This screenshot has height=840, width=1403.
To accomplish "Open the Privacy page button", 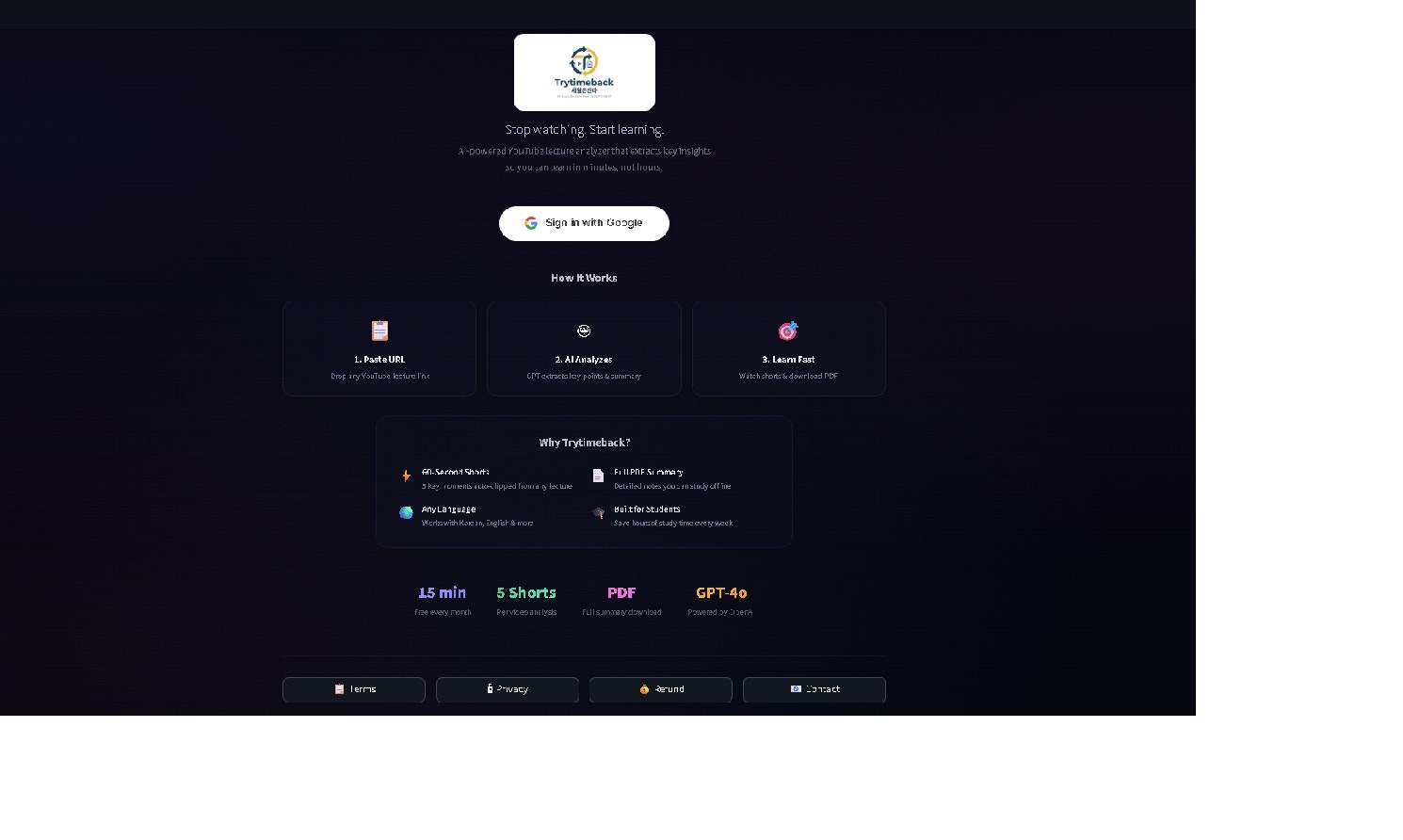I will 508,689.
